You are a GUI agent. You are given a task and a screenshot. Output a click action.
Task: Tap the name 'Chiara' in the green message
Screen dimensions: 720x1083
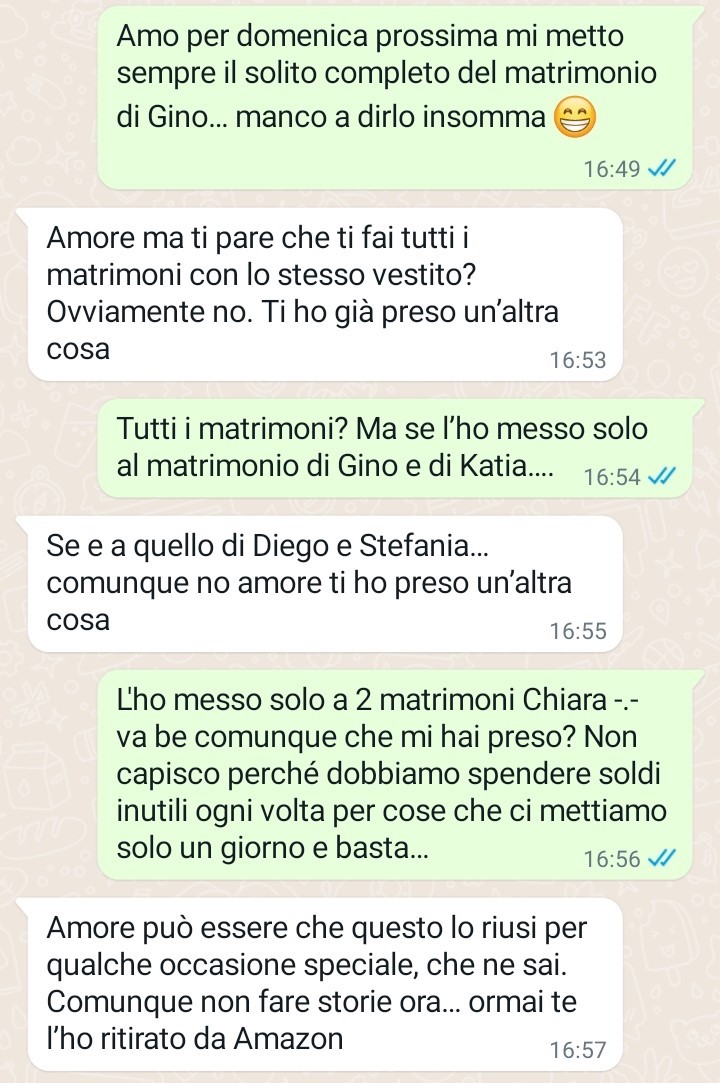coord(565,700)
